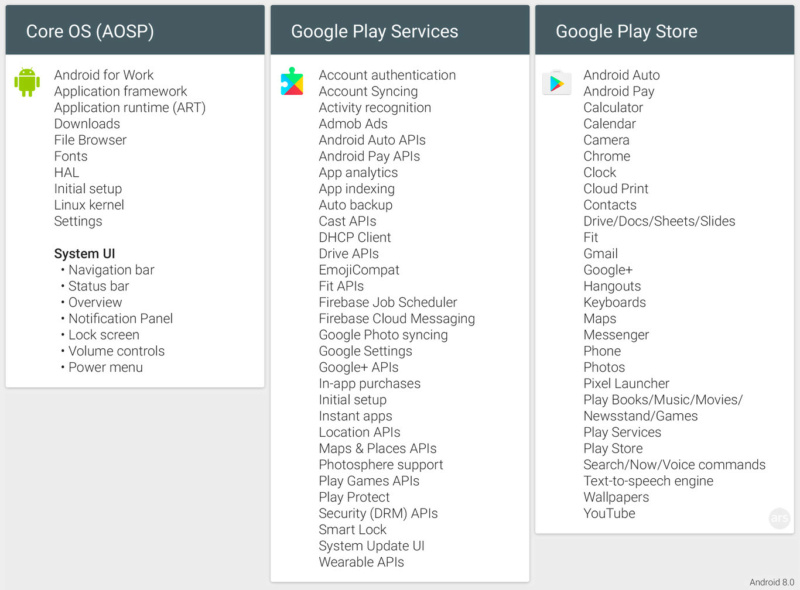Click the ars watermark logo
This screenshot has height=590, width=800.
(779, 518)
